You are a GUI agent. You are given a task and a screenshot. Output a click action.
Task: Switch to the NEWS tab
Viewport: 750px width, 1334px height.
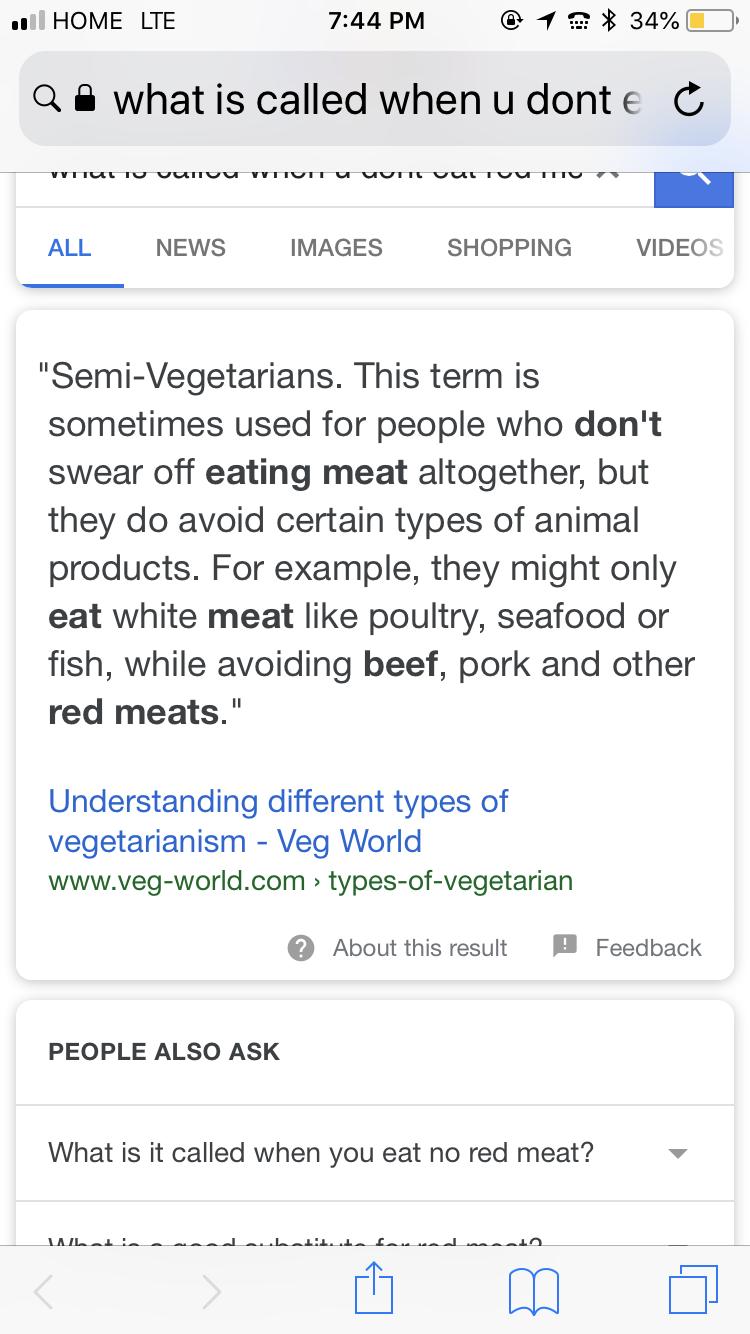point(191,248)
